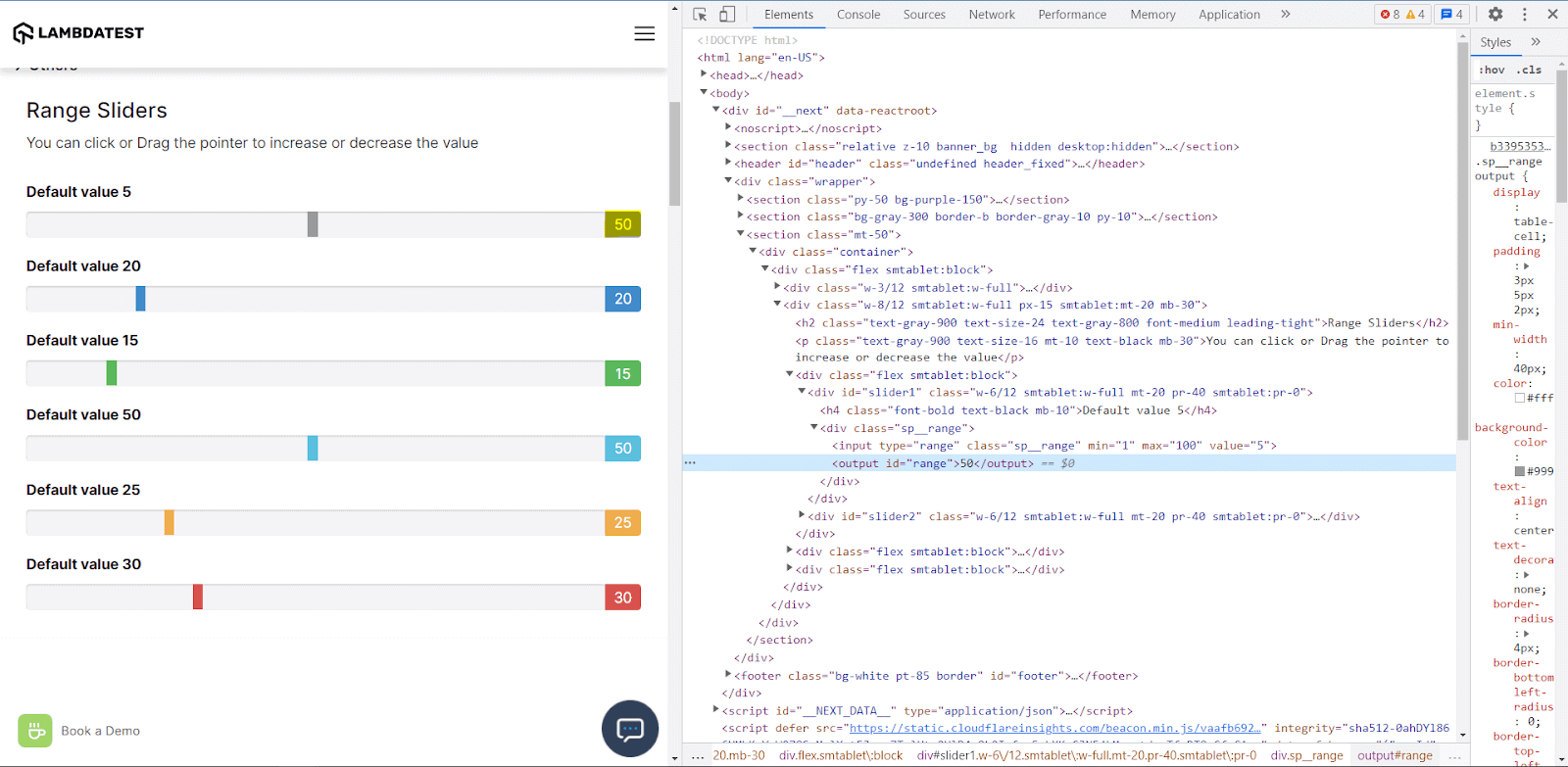Toggle the device toolbar icon

coord(727,15)
